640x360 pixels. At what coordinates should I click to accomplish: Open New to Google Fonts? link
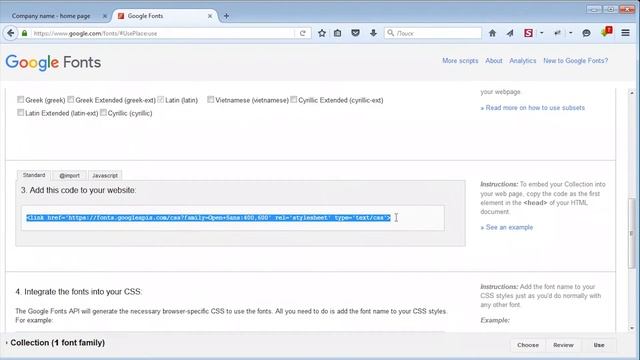[576, 61]
